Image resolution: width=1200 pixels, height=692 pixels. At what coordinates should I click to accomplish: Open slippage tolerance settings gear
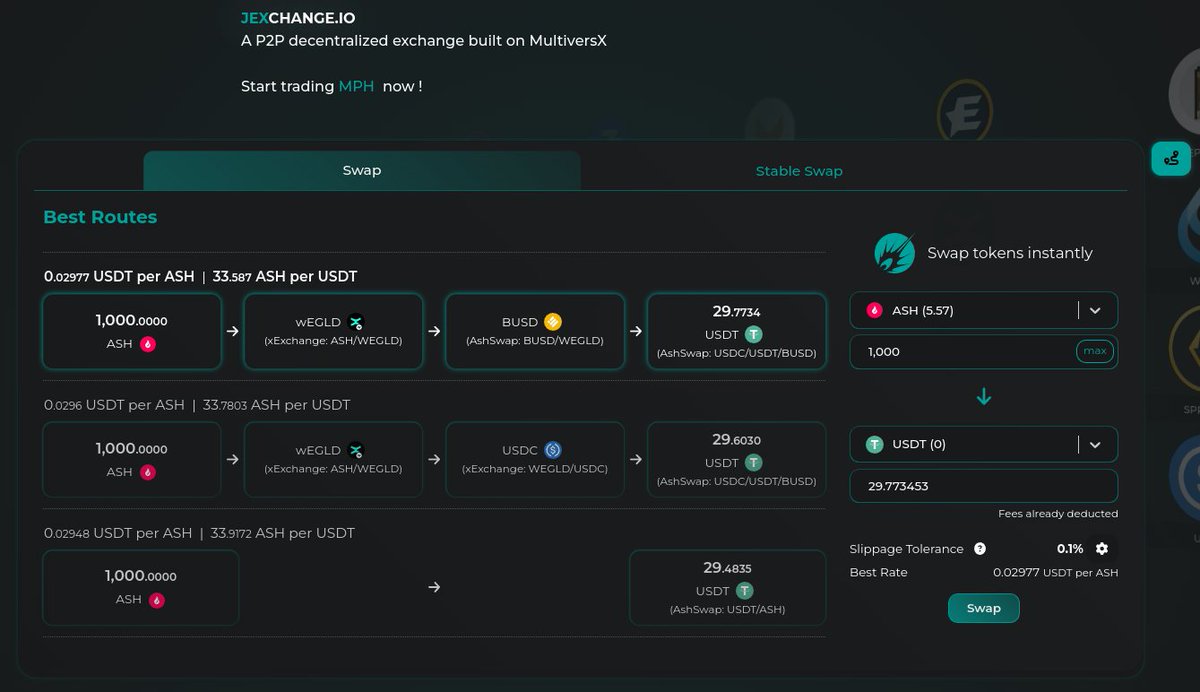coord(1102,549)
